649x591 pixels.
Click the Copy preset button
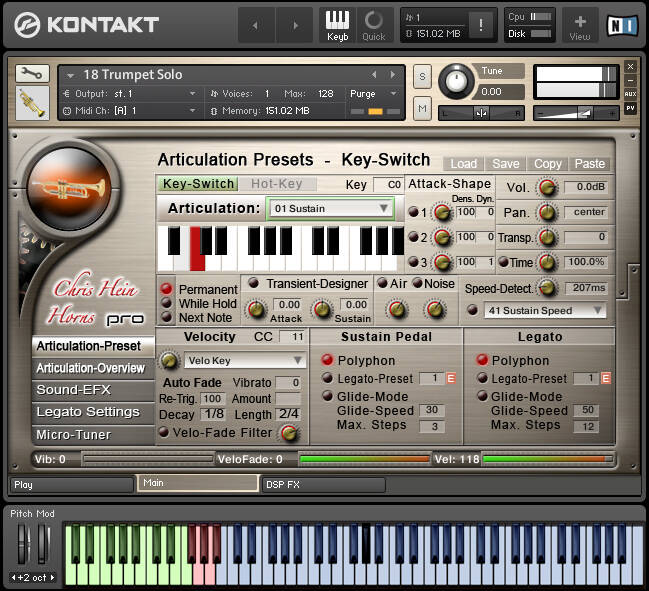tap(548, 164)
